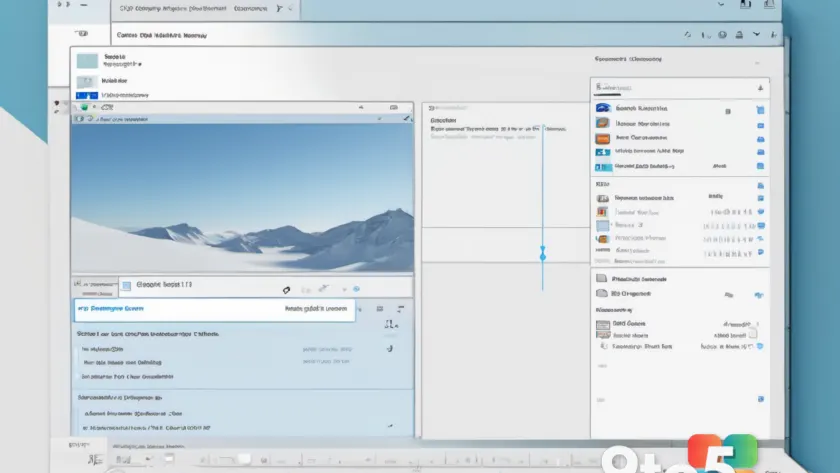Open the upper gray folder item in the right panel
This screenshot has height=473, width=840.
coord(632,279)
